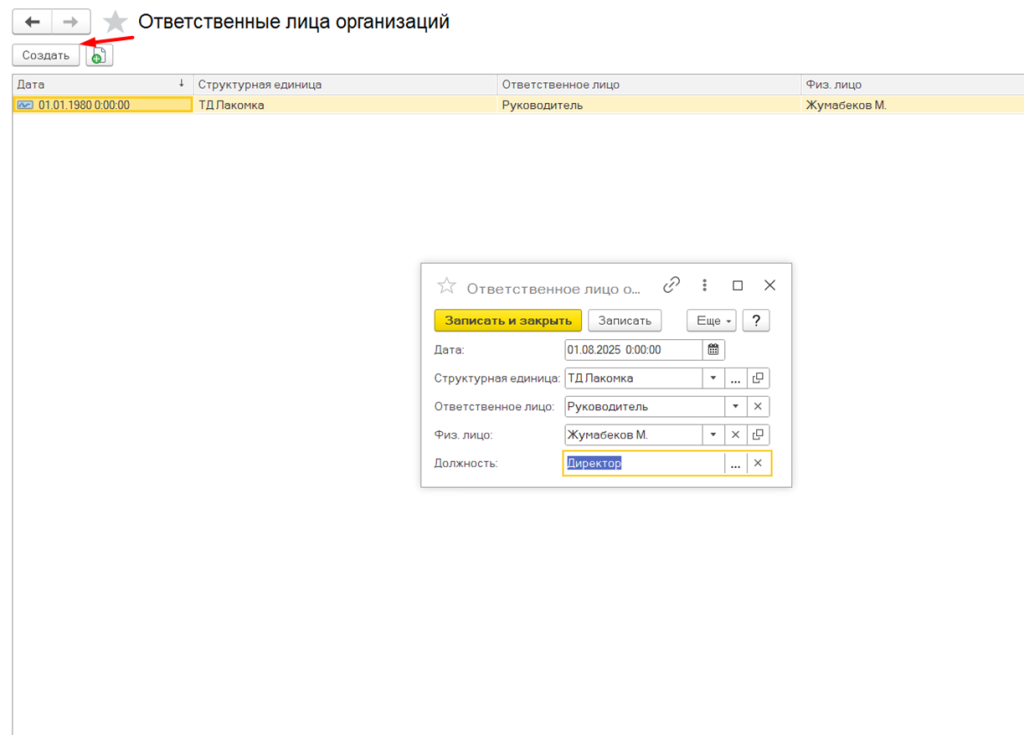Clear the Должность field value
This screenshot has height=735, width=1024.
758,463
